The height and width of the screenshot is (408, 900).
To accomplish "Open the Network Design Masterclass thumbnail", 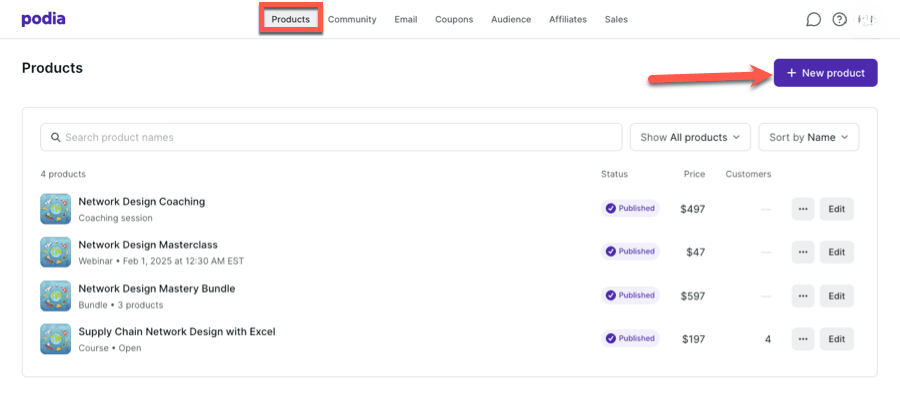I will coord(55,252).
